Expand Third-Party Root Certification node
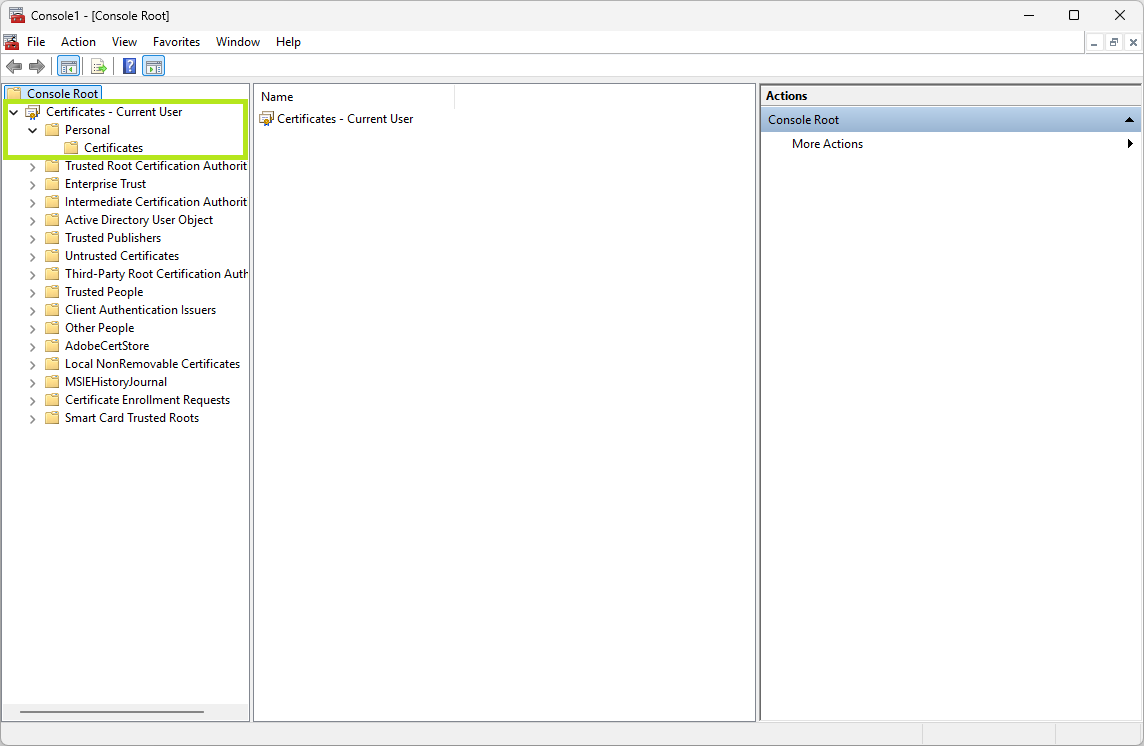Screen dimensions: 1144x746 (x=33, y=274)
